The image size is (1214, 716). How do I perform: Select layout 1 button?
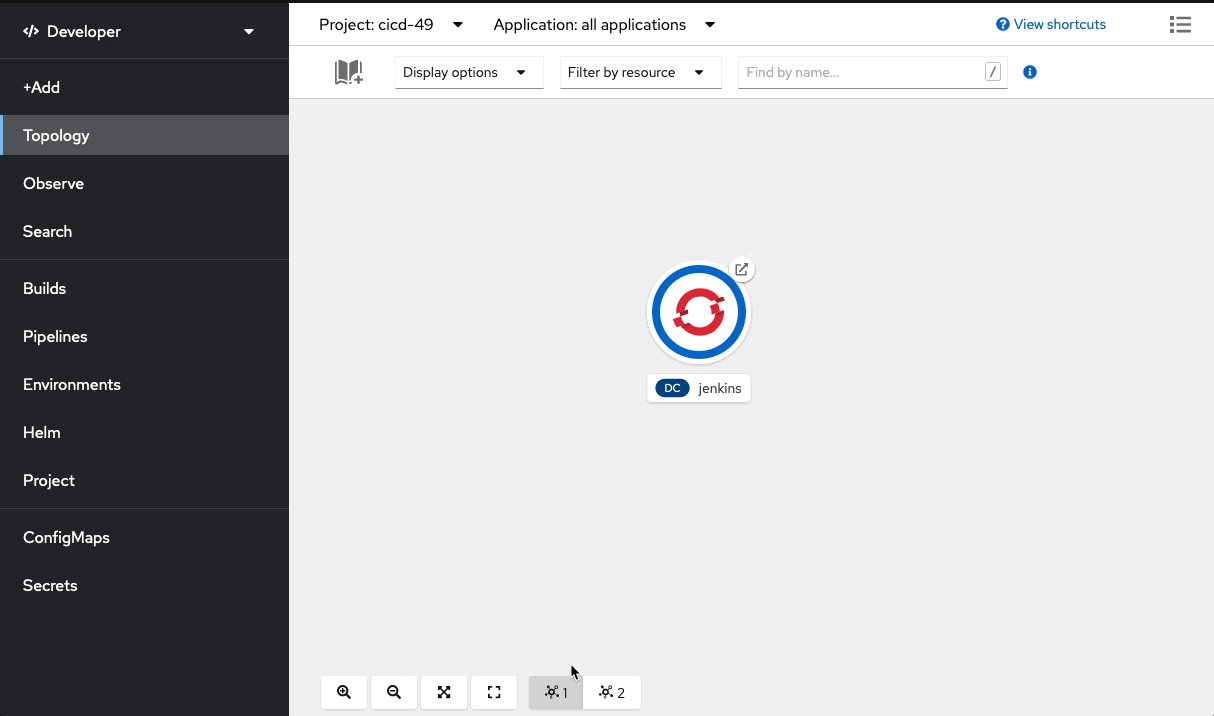pos(556,692)
